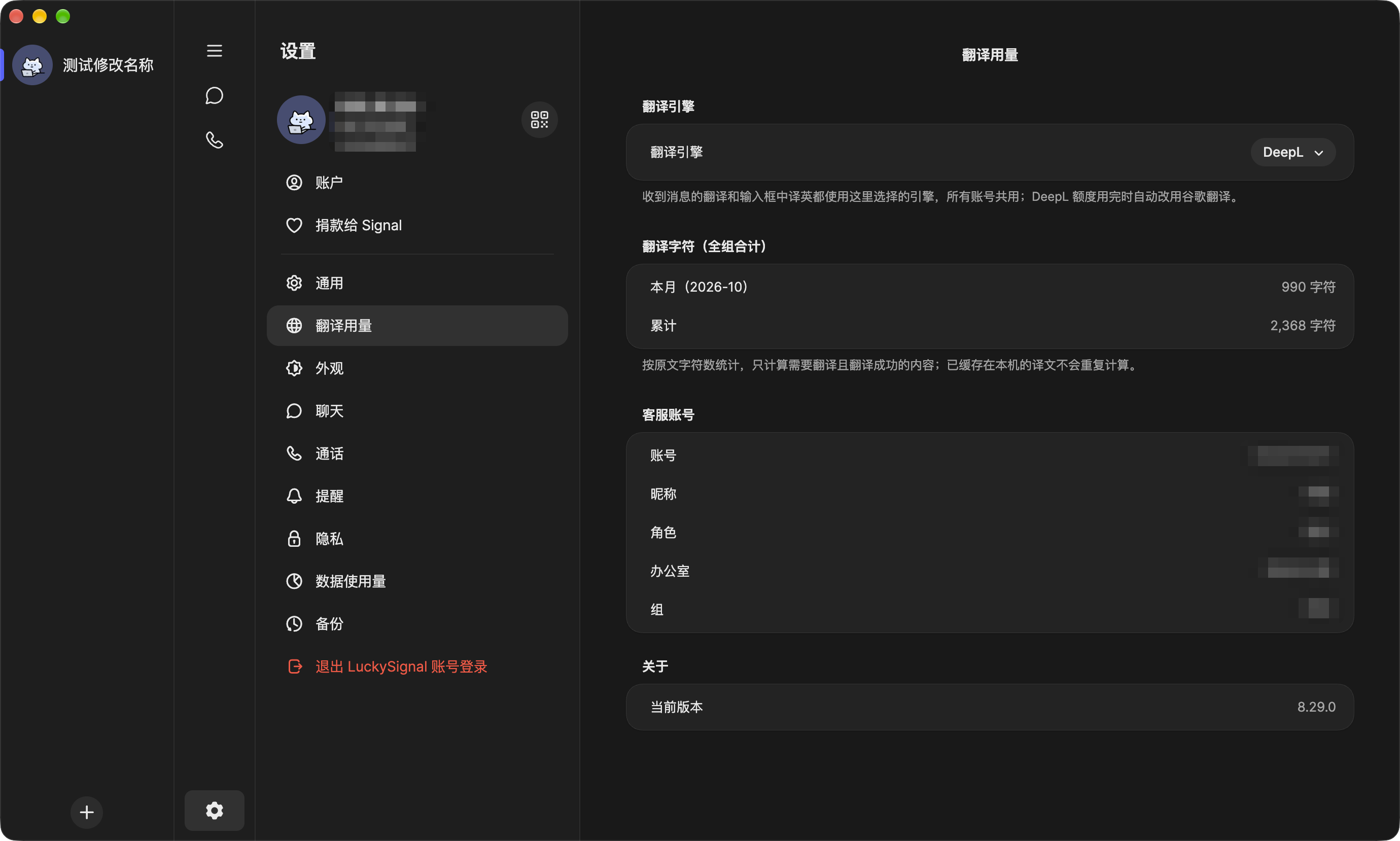Screen dimensions: 1400x841
Task: Open 备份 settings
Action: tap(417, 623)
